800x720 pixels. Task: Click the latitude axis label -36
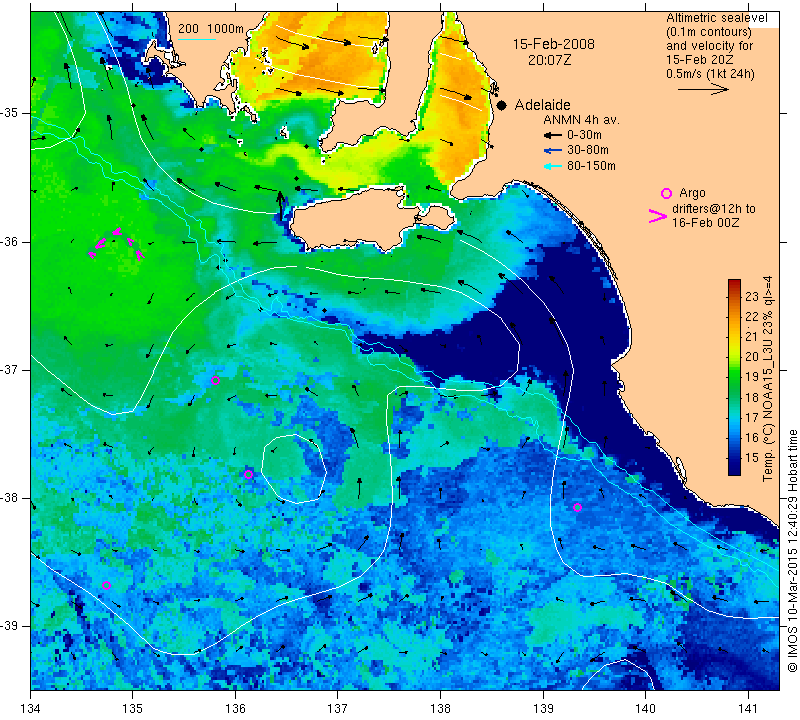click(x=10, y=241)
